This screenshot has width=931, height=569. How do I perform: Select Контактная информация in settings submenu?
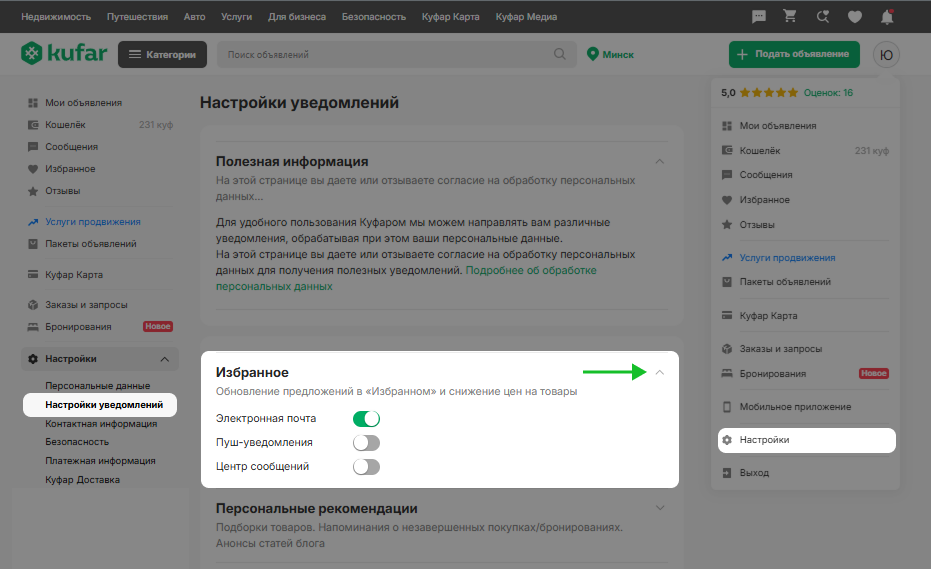point(101,423)
